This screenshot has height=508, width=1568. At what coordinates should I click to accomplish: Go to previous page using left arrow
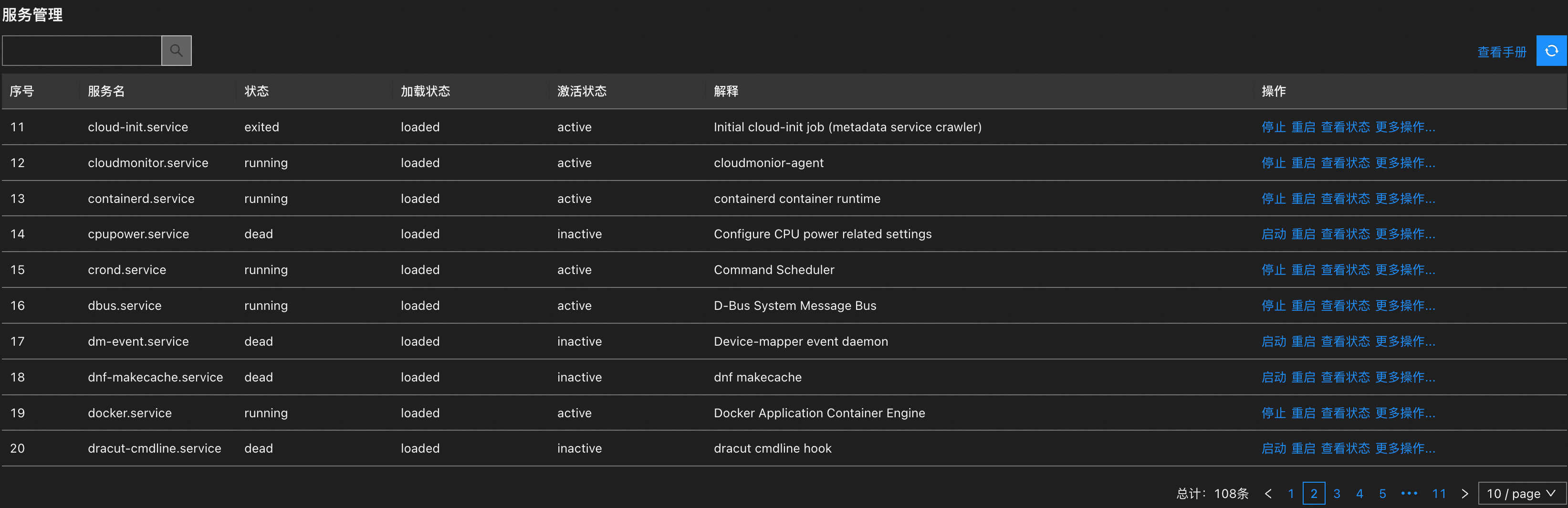pyautogui.click(x=1268, y=493)
